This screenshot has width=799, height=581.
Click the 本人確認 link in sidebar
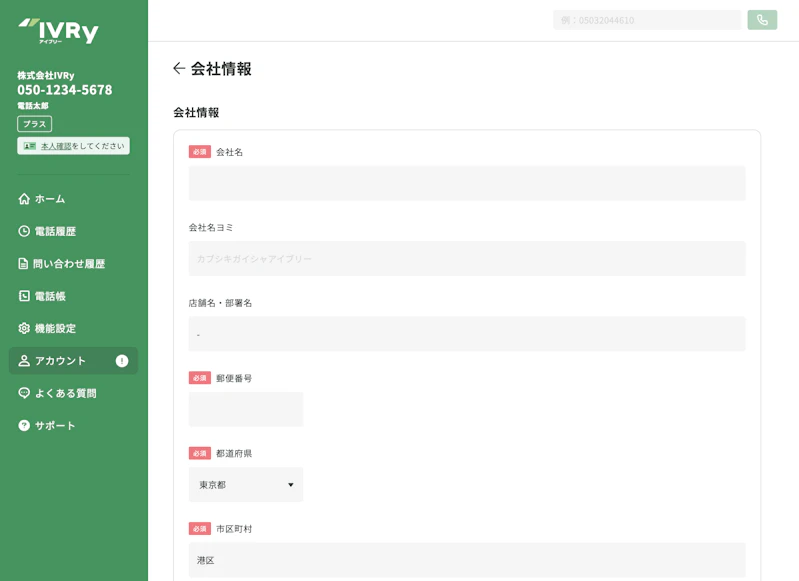click(x=56, y=146)
